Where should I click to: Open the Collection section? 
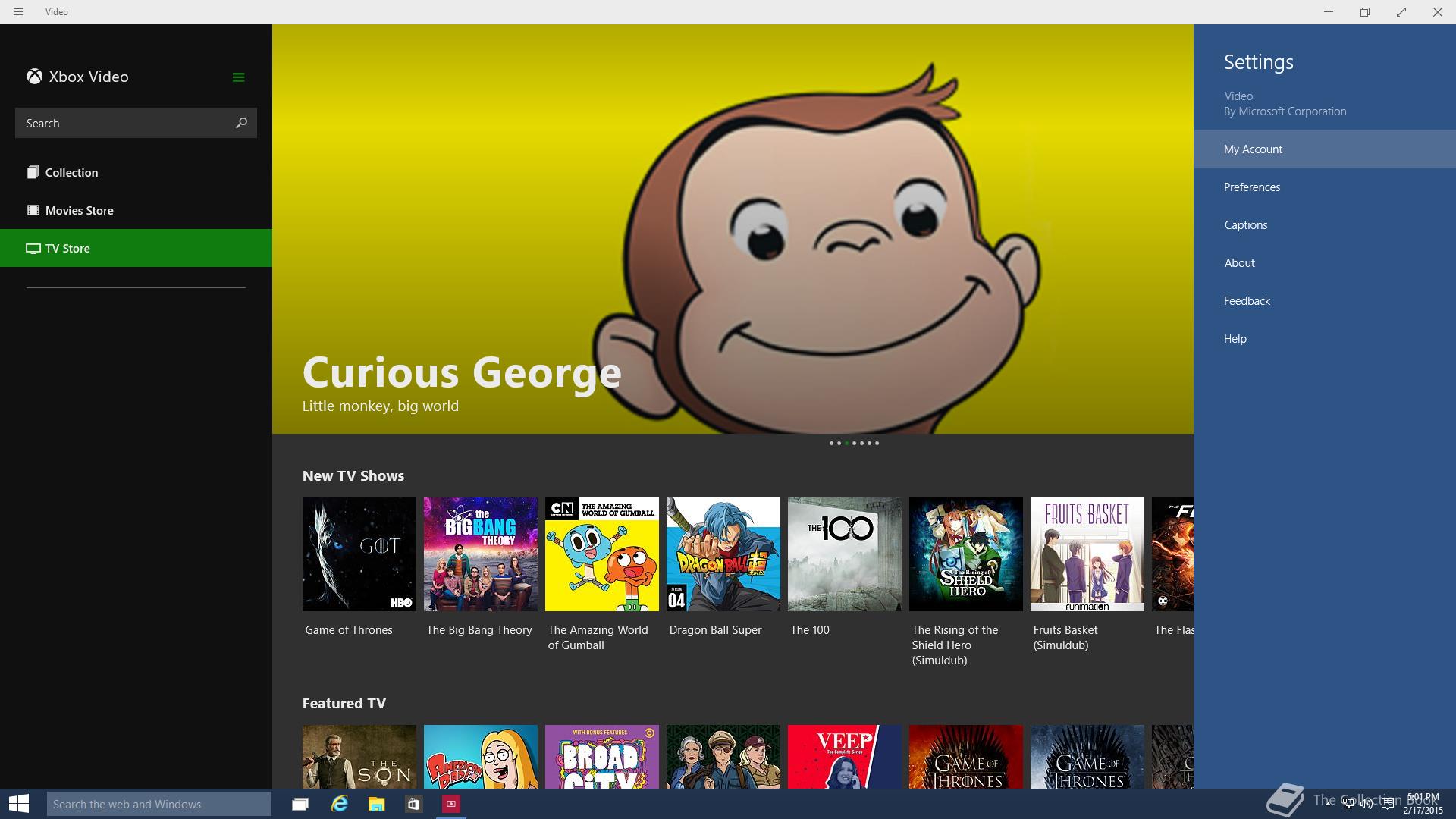click(x=136, y=172)
